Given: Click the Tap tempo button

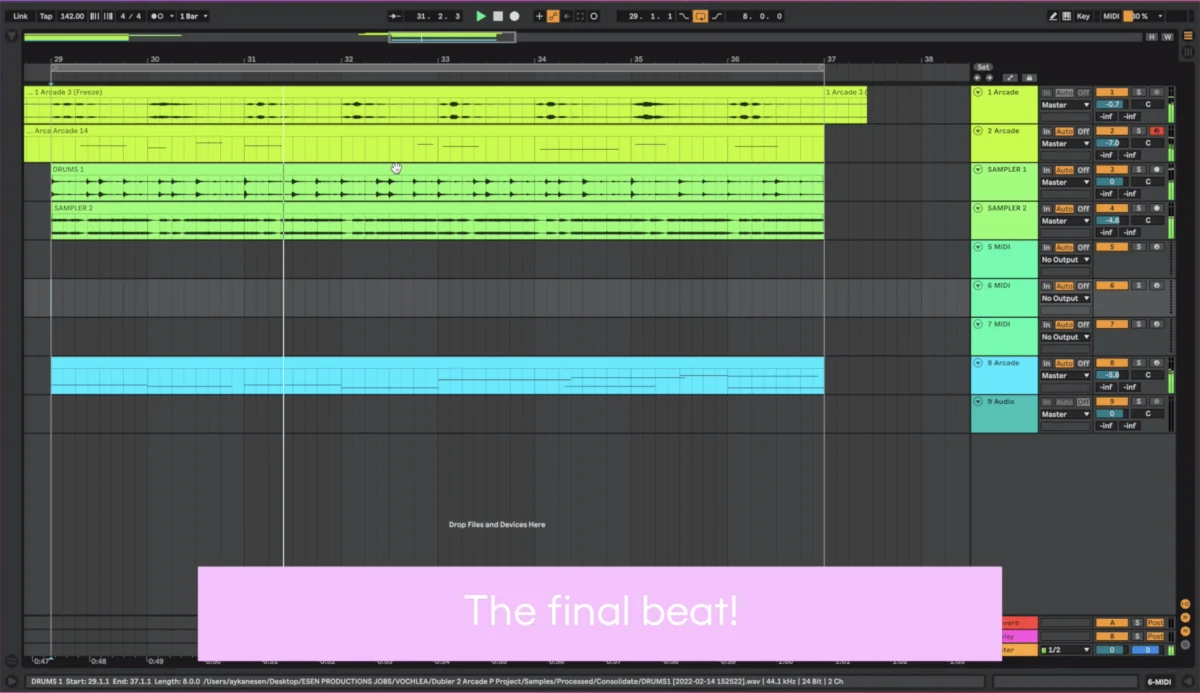Looking at the screenshot, I should [46, 16].
